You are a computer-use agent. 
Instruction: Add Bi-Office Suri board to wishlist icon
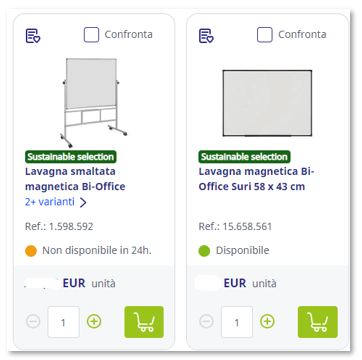206,36
